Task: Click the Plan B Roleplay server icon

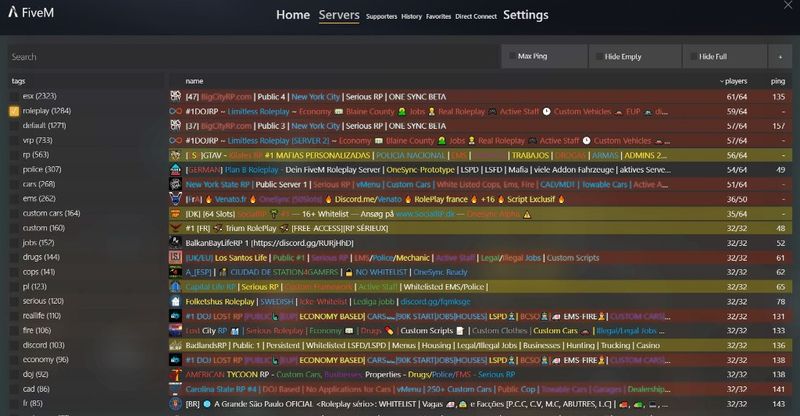Action: (176, 170)
